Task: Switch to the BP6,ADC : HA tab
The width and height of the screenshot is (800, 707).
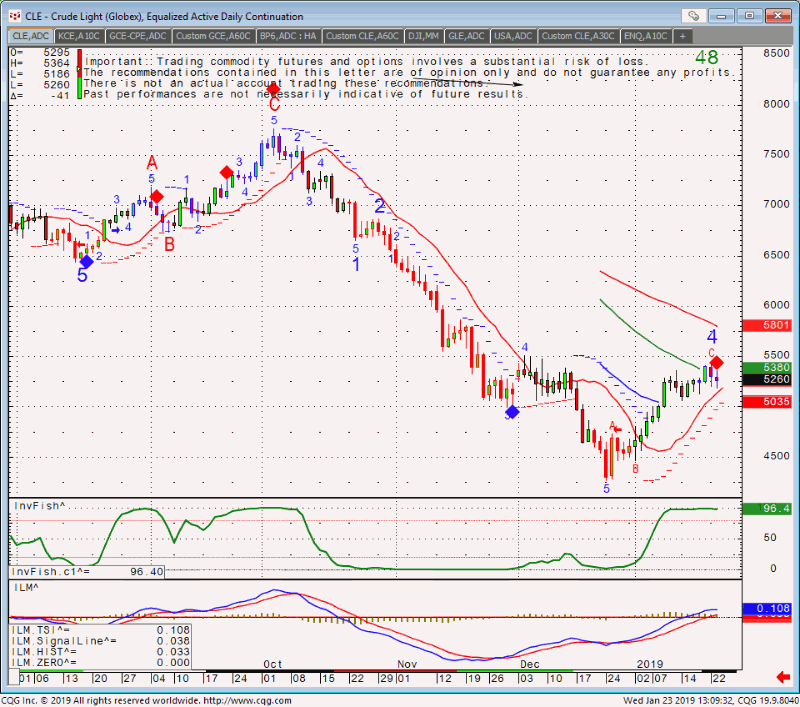Action: pyautogui.click(x=288, y=36)
